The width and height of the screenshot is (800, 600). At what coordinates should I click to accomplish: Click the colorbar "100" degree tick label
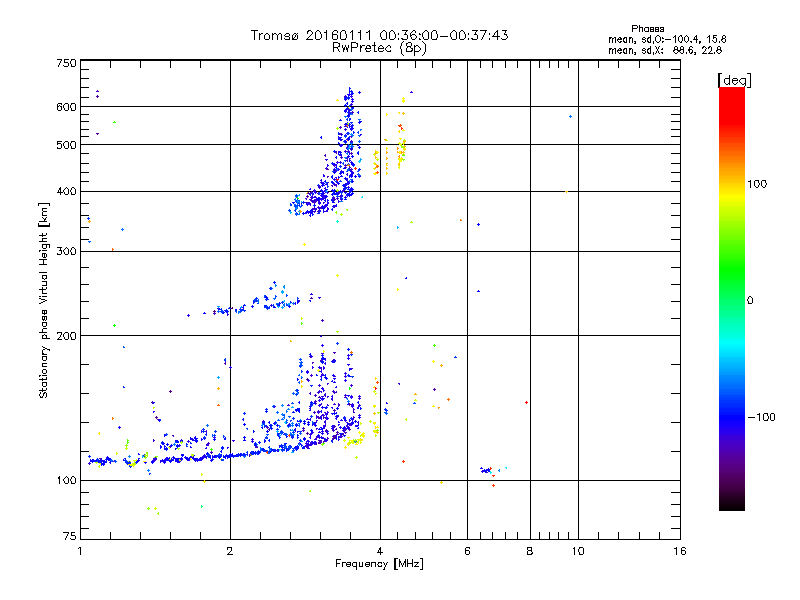tap(757, 184)
